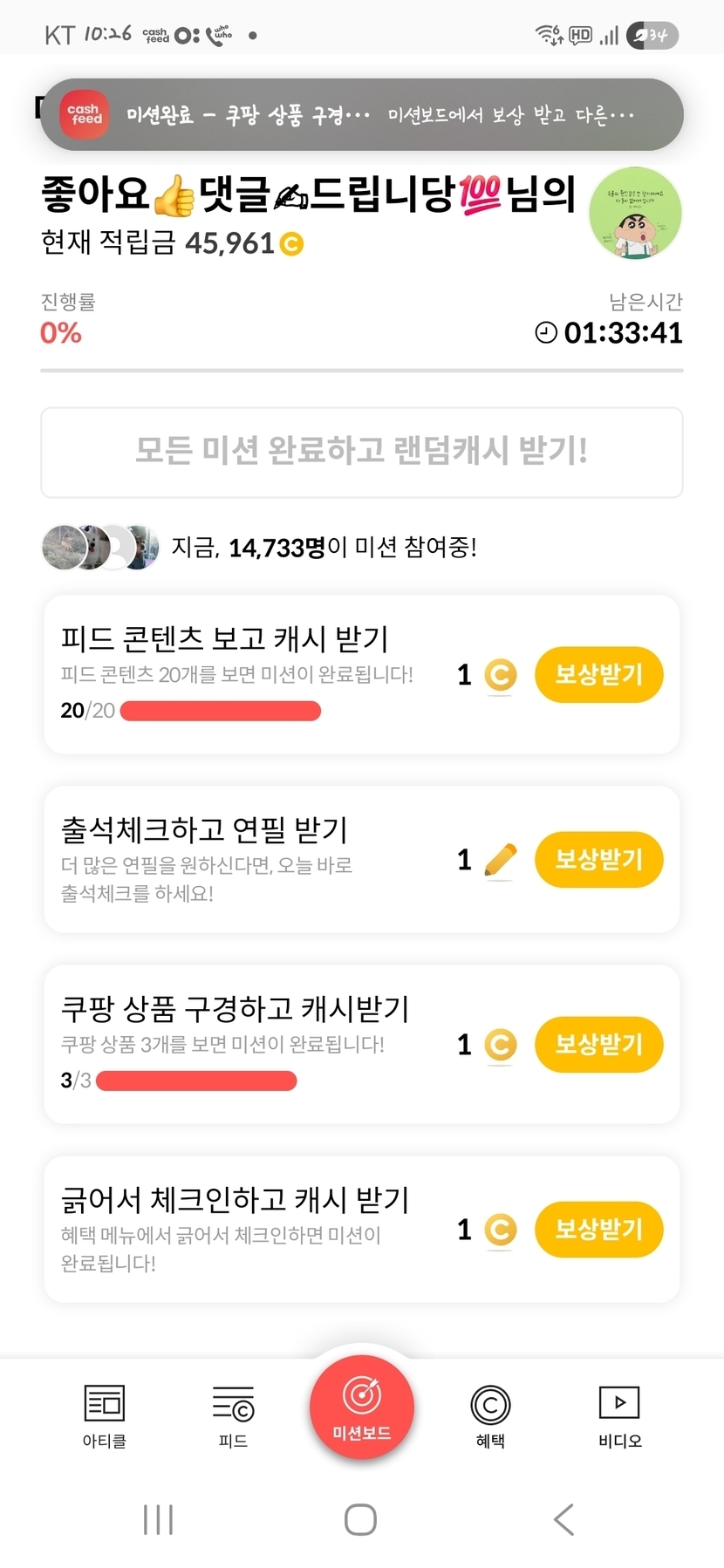
Task: Tap the participant avatars cluster
Action: tap(100, 548)
